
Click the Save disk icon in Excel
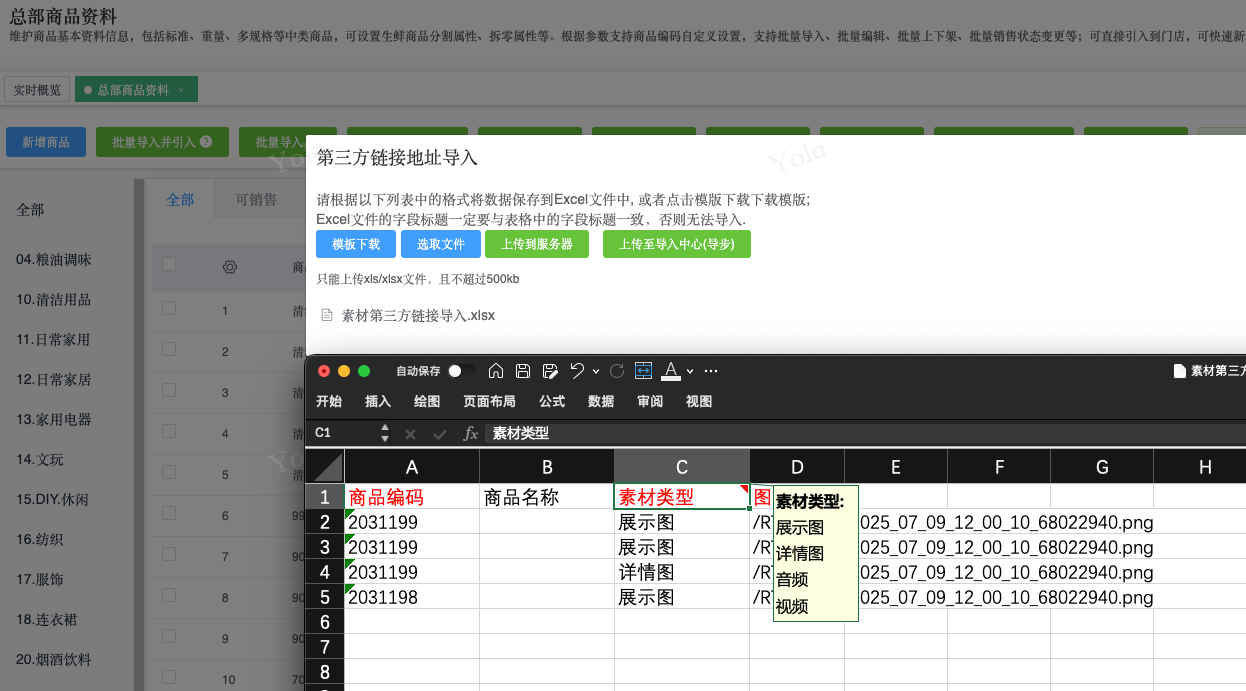point(522,371)
